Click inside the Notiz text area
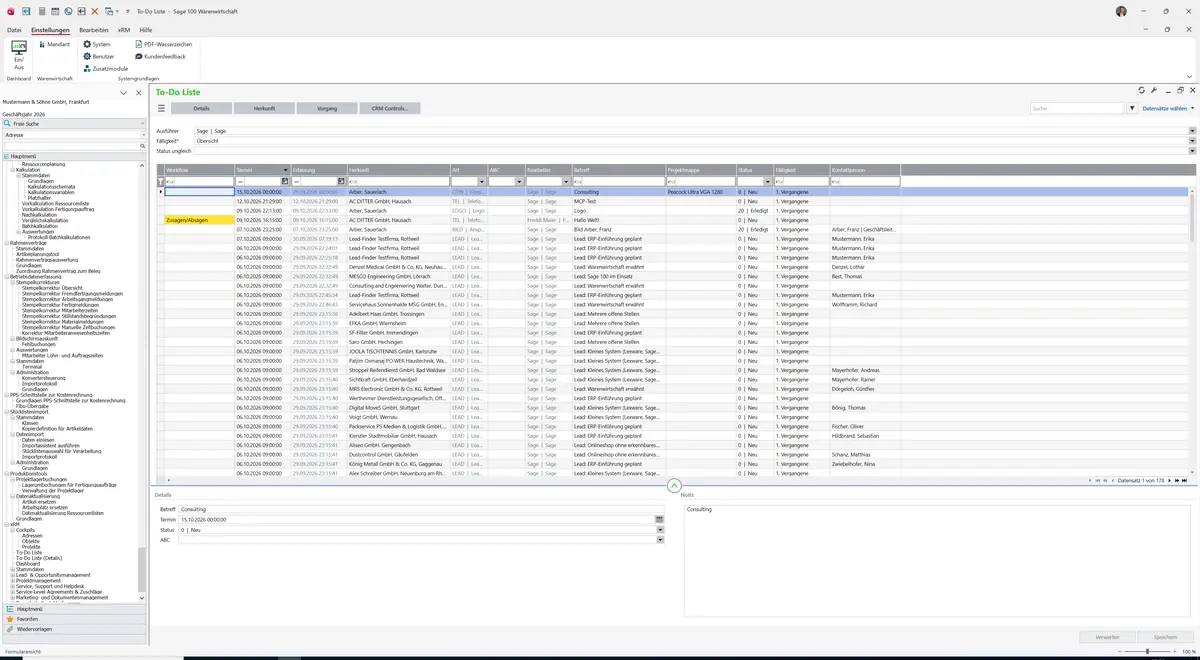Viewport: 1200px width, 660px height. pyautogui.click(x=938, y=560)
